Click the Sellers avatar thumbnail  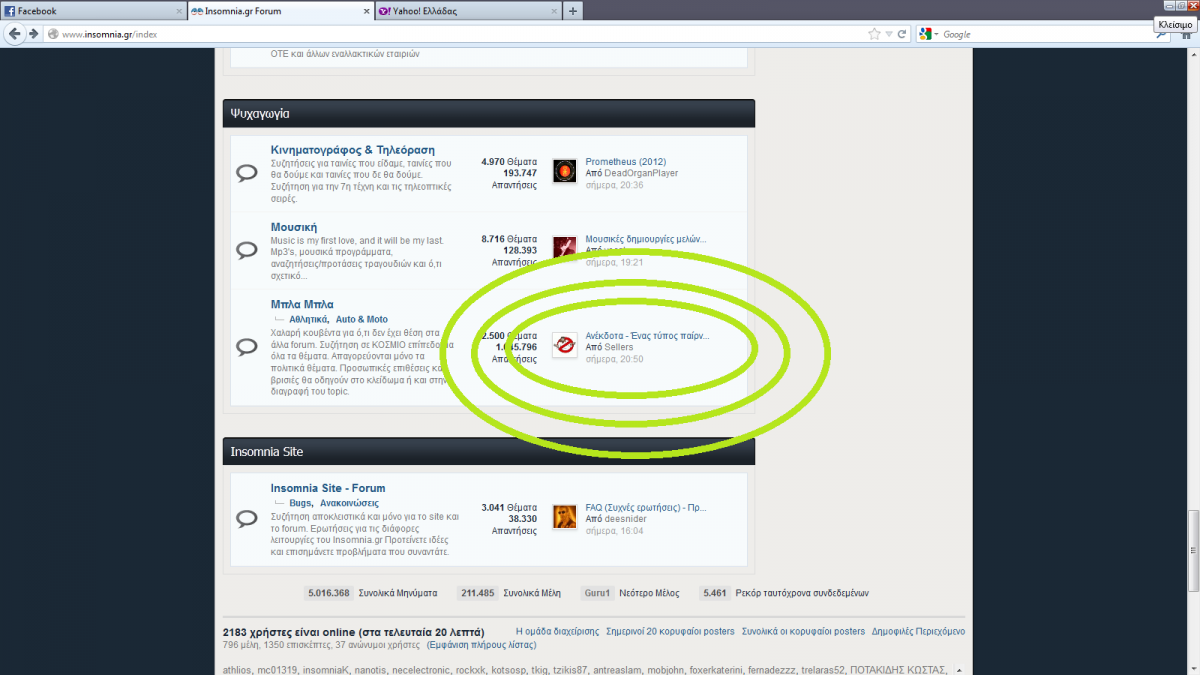(565, 346)
